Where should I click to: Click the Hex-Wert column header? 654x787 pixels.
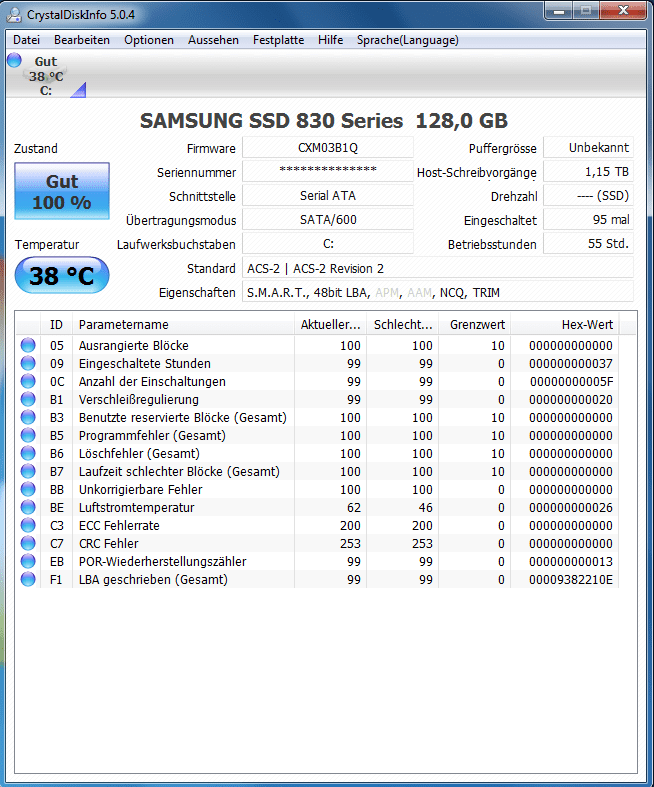565,325
